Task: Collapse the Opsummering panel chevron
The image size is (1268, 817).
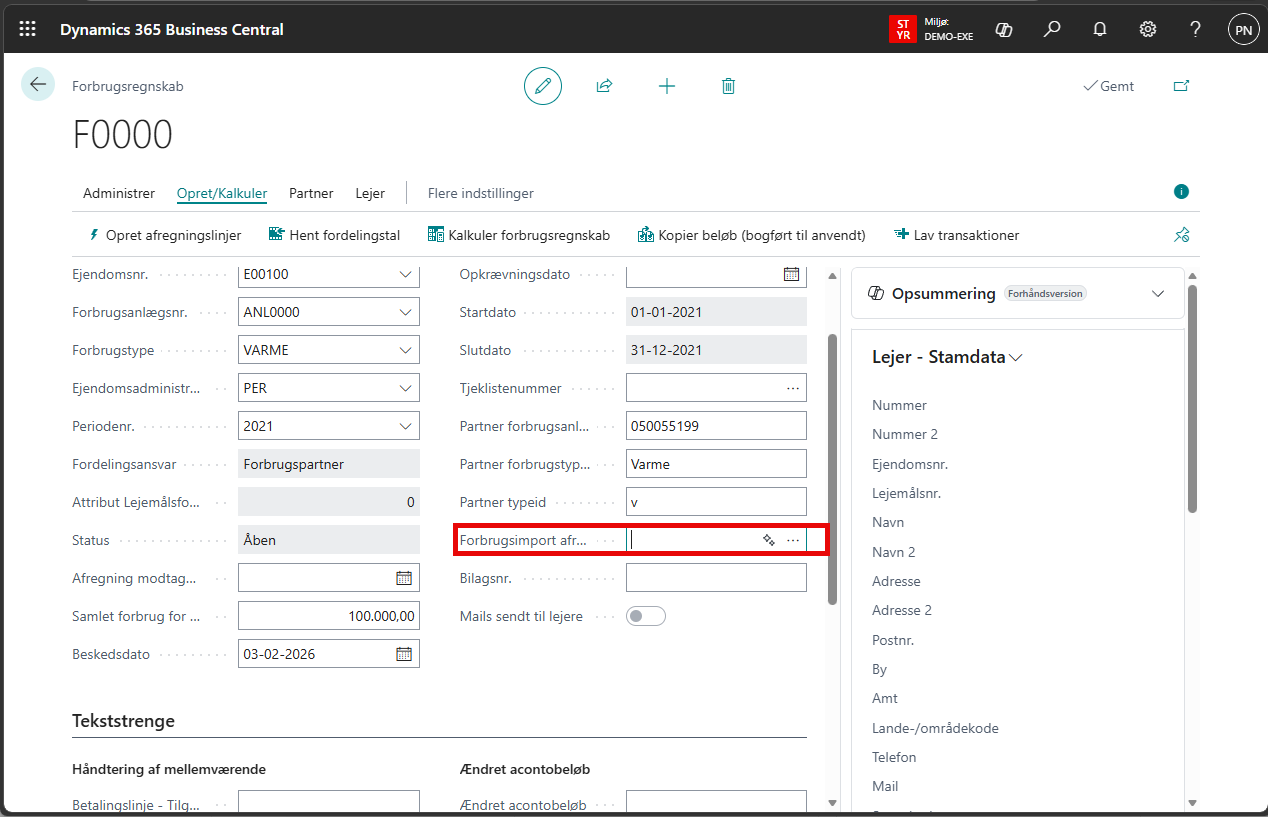Action: 1158,293
